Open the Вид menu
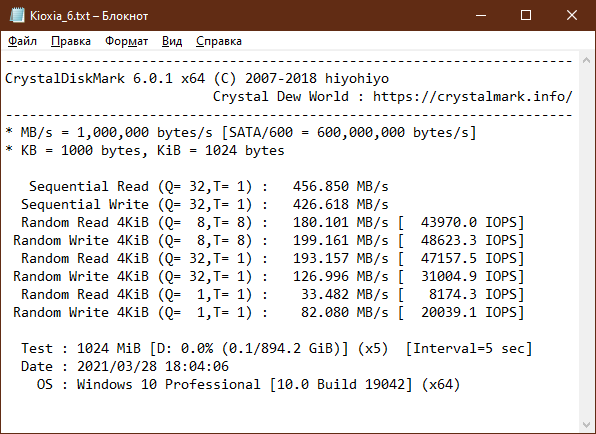 [x=172, y=41]
